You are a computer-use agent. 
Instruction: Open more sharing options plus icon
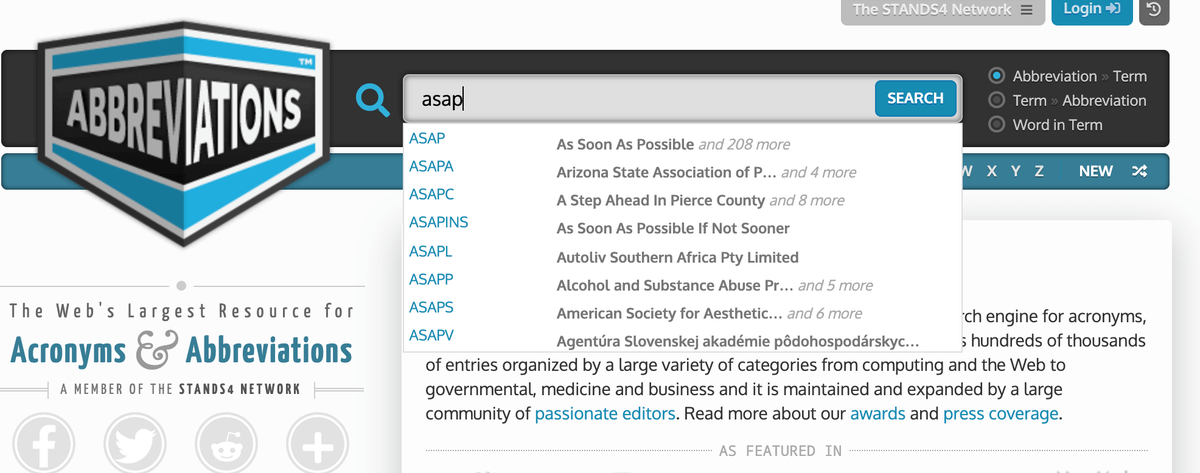(x=319, y=445)
